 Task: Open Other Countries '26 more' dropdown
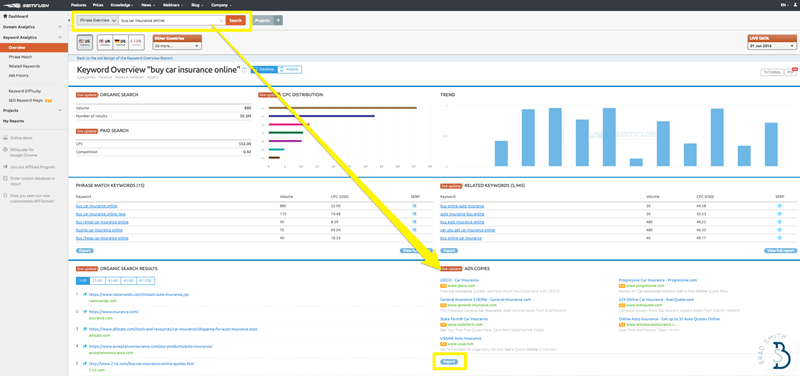click(177, 46)
